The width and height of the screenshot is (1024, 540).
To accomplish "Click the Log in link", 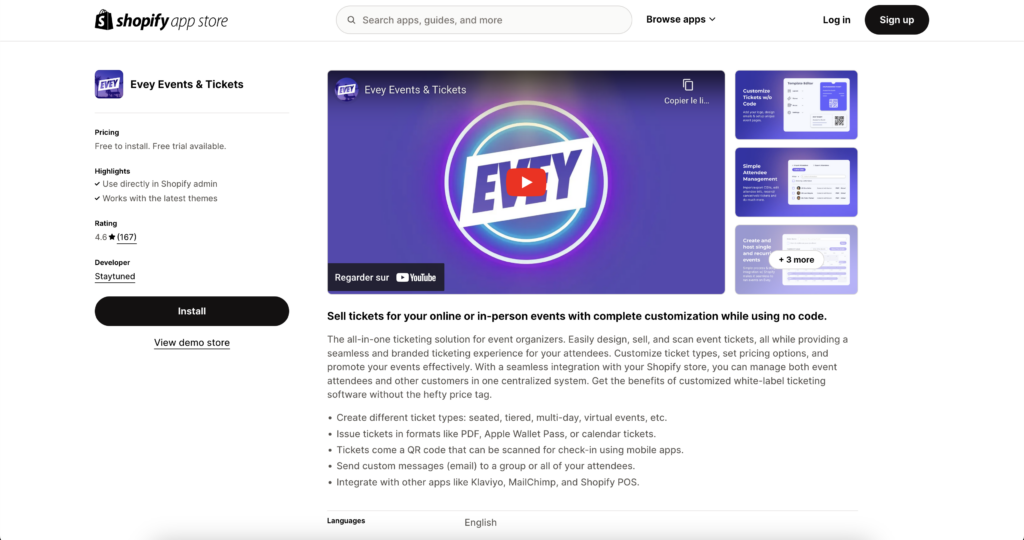I will pos(836,20).
